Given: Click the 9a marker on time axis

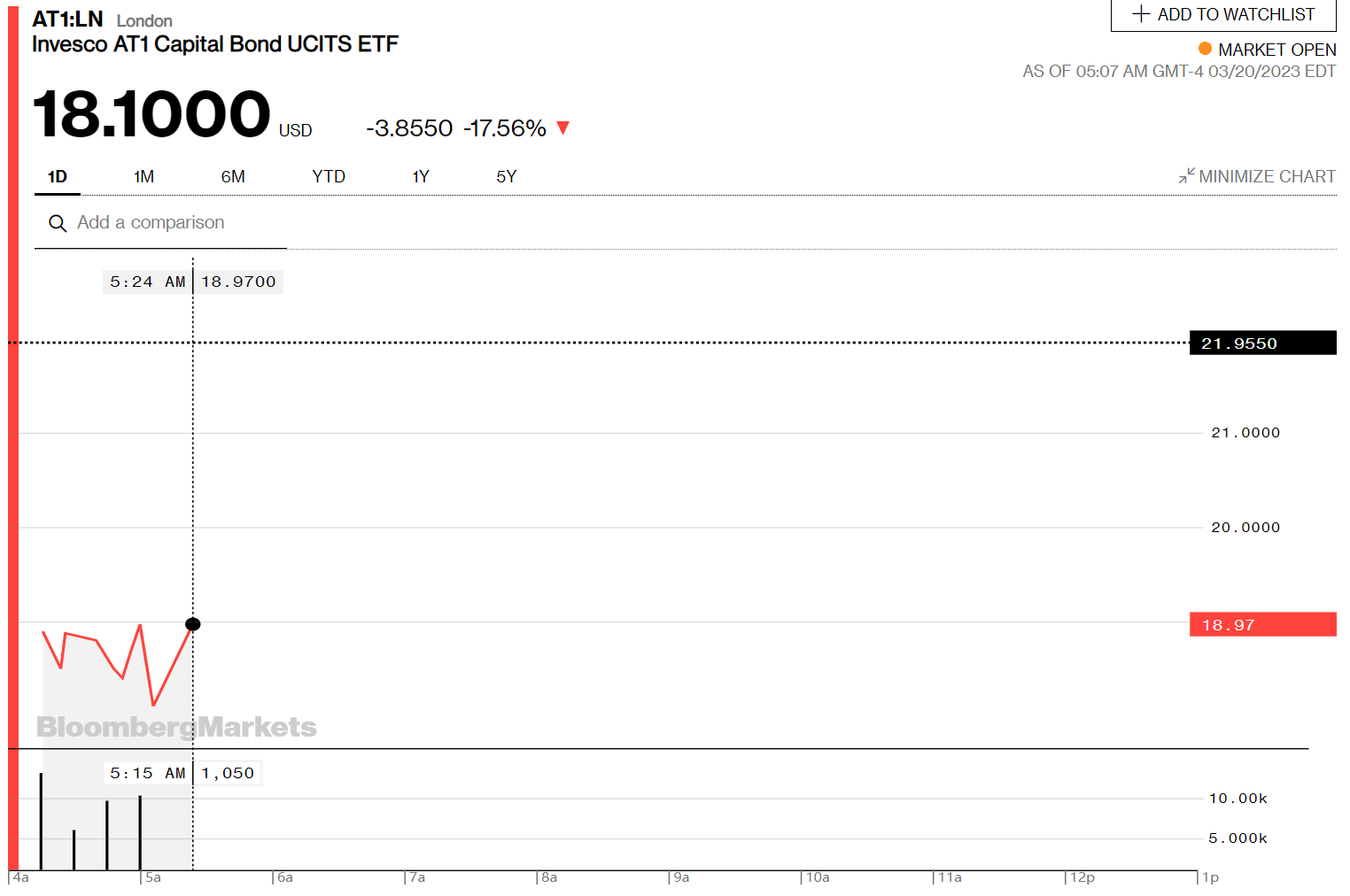Looking at the screenshot, I should [681, 877].
